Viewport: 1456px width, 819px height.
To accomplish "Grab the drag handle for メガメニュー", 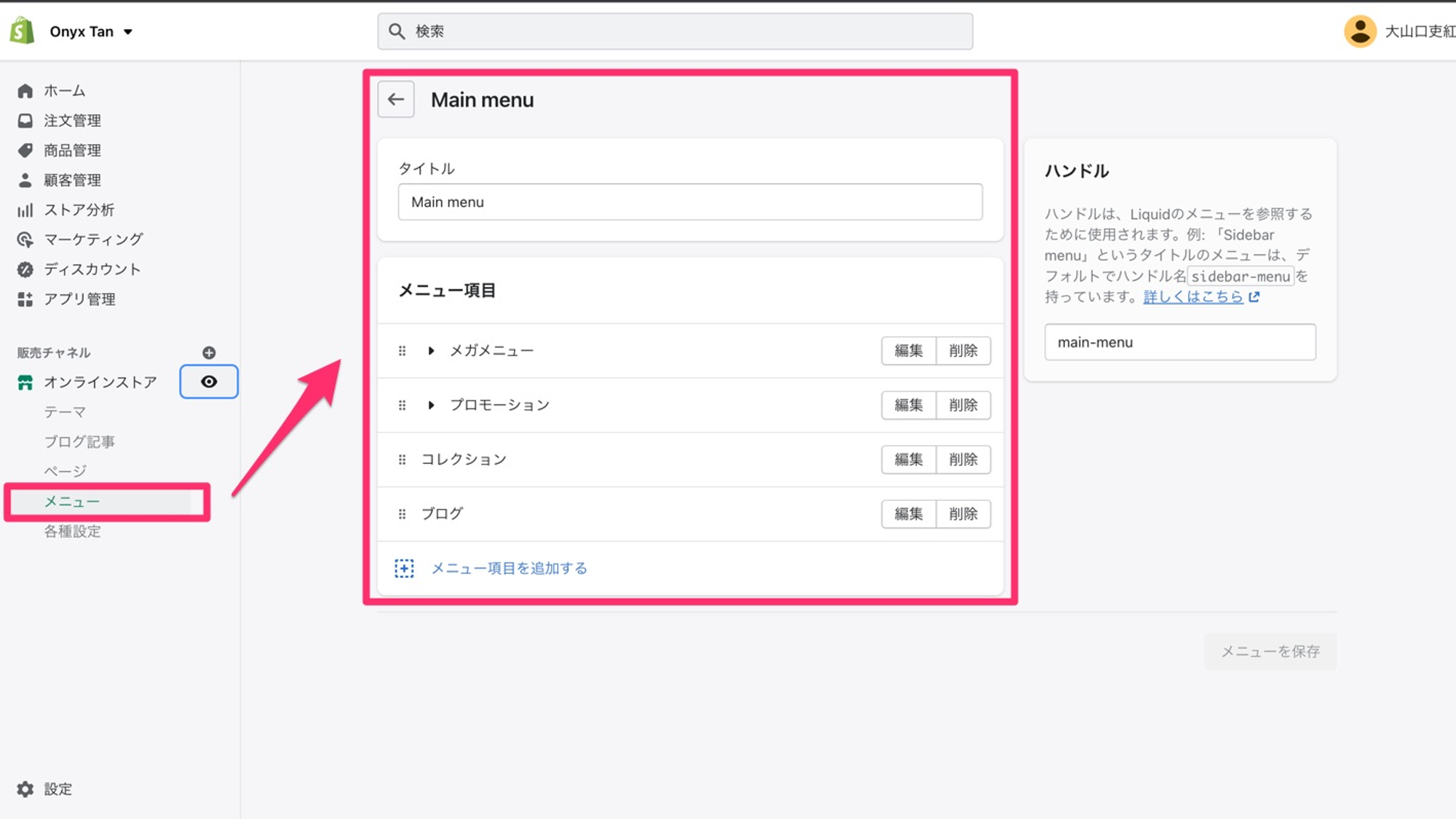I will (x=402, y=351).
